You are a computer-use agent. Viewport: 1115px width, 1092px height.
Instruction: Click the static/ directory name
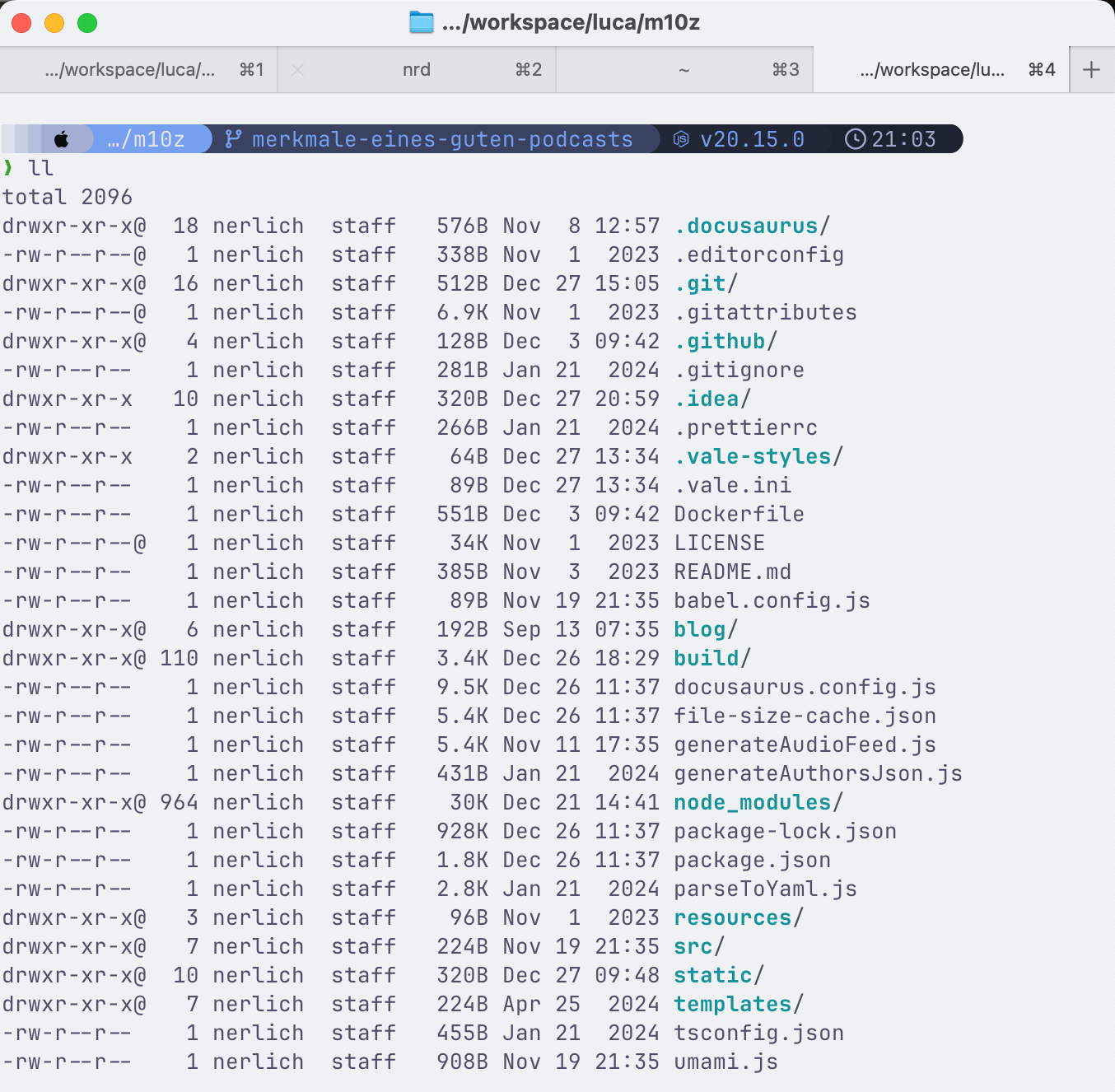[x=720, y=975]
